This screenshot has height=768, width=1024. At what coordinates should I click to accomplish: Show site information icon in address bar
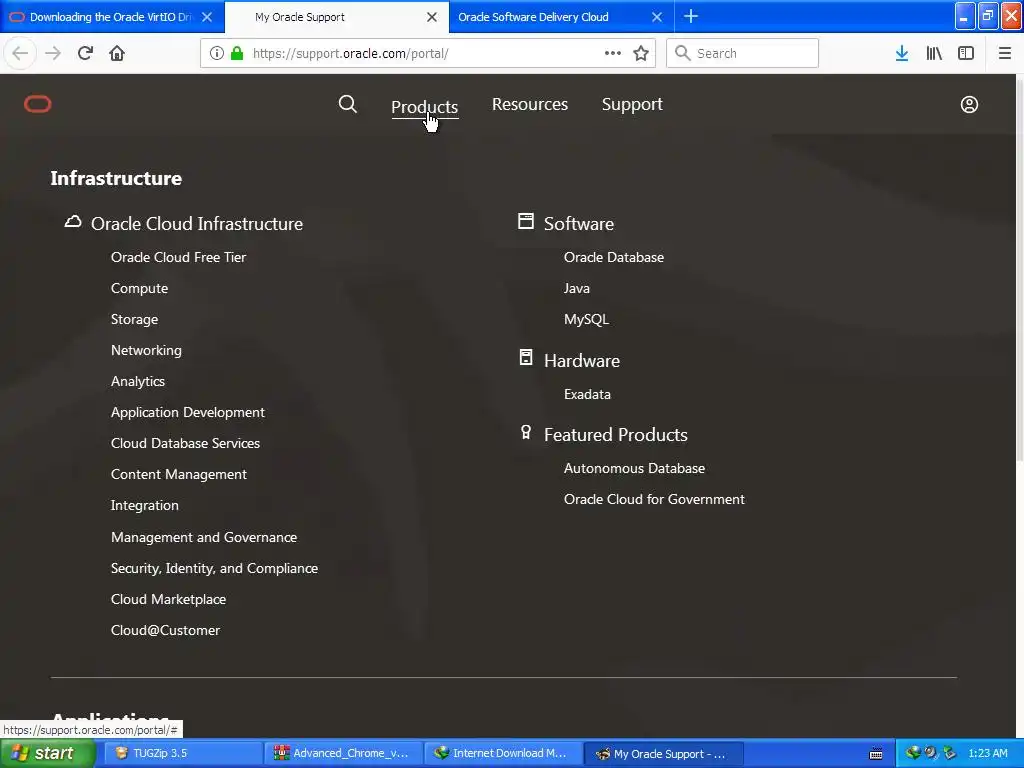click(217, 54)
